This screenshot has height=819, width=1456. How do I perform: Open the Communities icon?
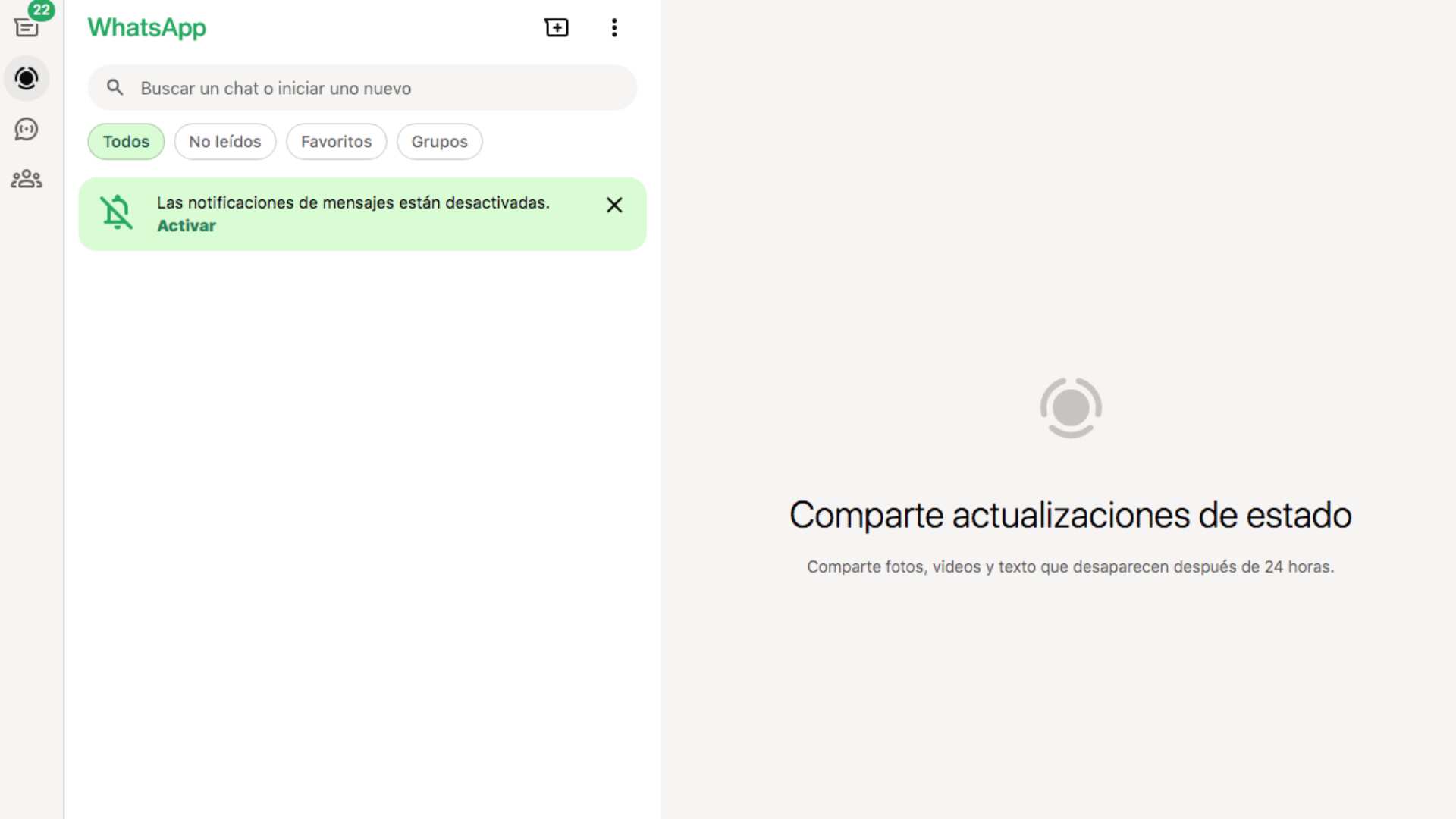pyautogui.click(x=27, y=179)
